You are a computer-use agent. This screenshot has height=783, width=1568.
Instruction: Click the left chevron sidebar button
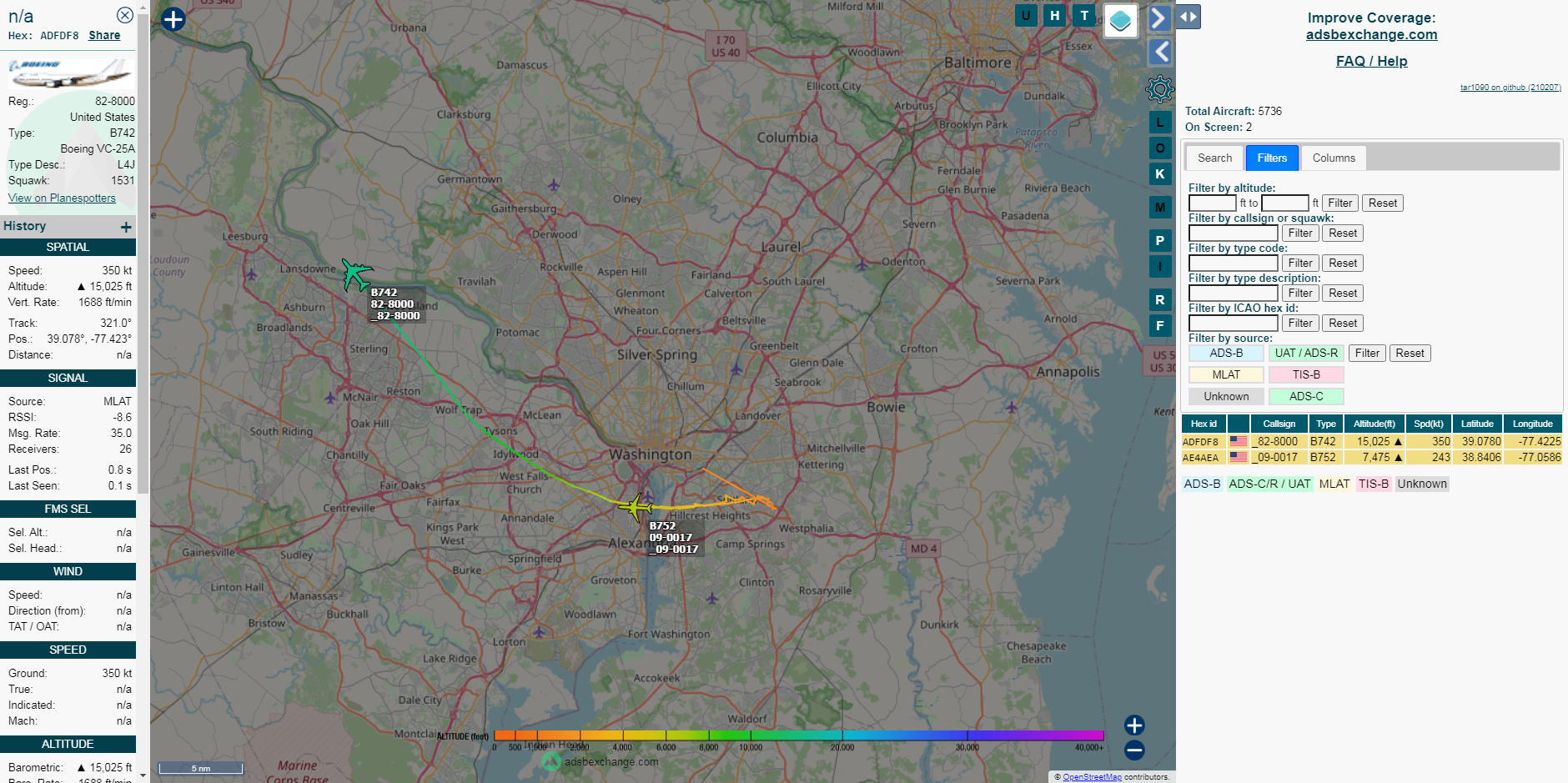pos(1160,53)
